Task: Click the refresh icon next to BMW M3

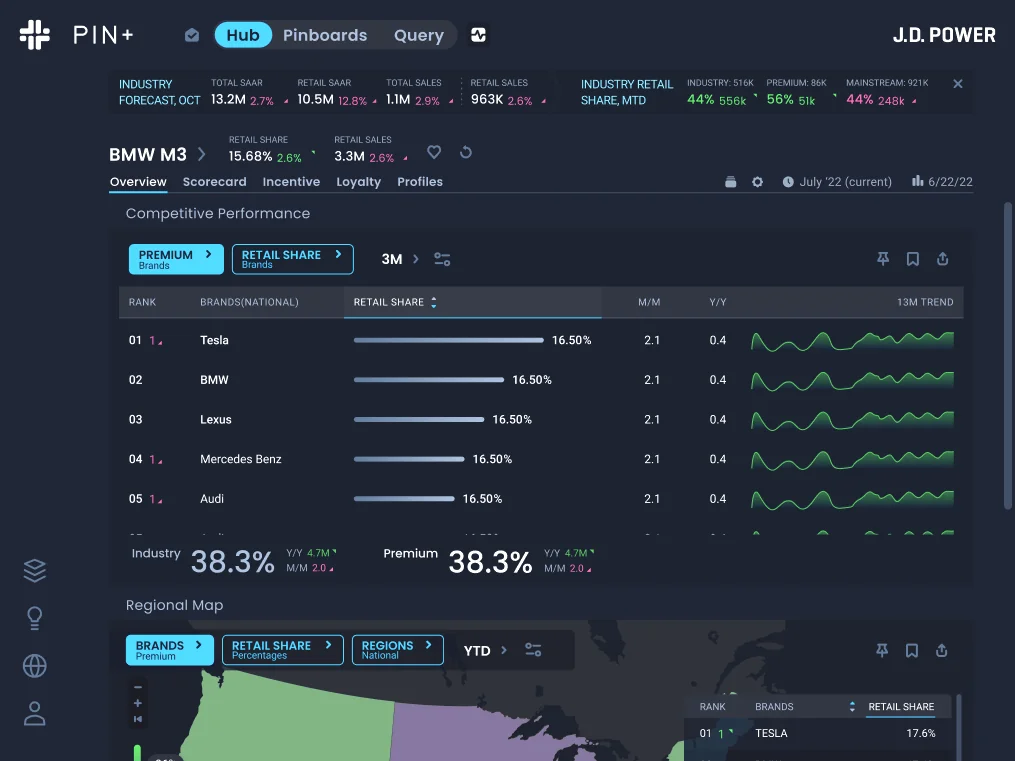Action: point(465,153)
